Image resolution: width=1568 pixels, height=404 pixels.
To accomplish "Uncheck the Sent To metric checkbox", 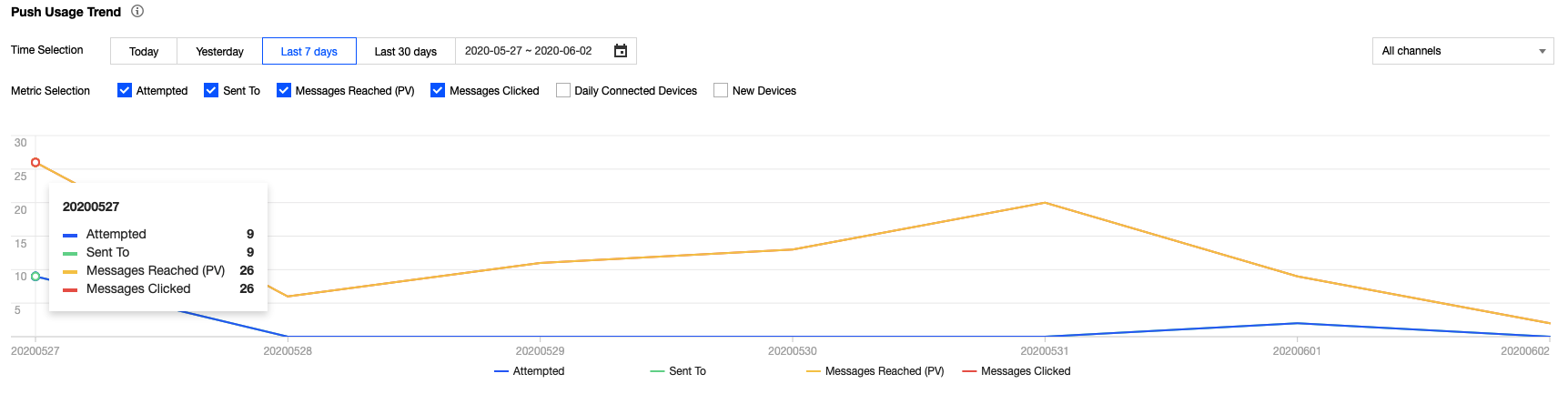I will tap(211, 90).
